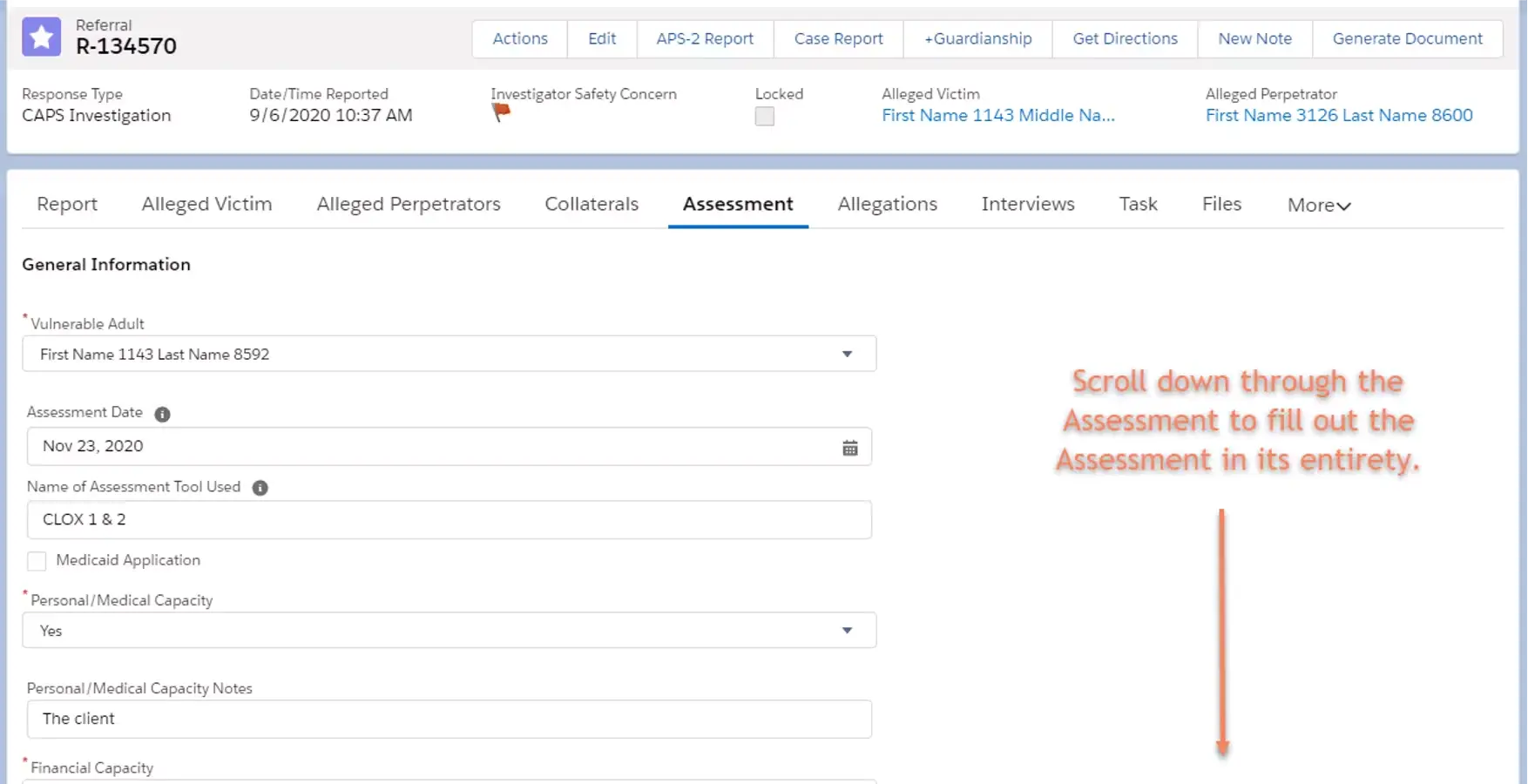Select the Assessment tab
Viewport: 1528px width, 784px height.
click(738, 204)
